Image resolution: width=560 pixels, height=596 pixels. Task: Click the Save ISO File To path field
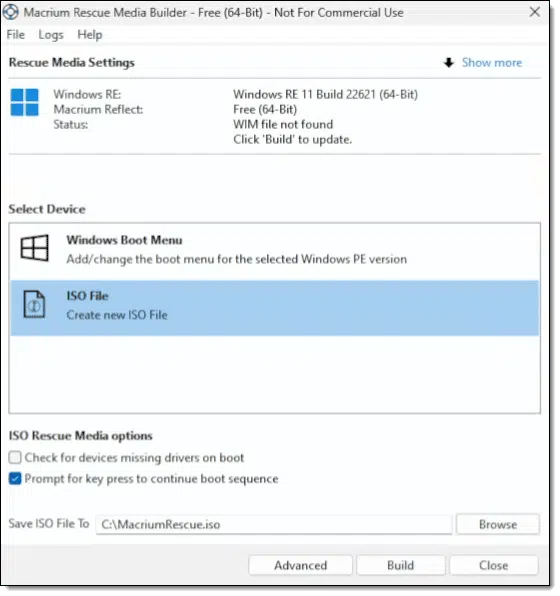click(274, 525)
